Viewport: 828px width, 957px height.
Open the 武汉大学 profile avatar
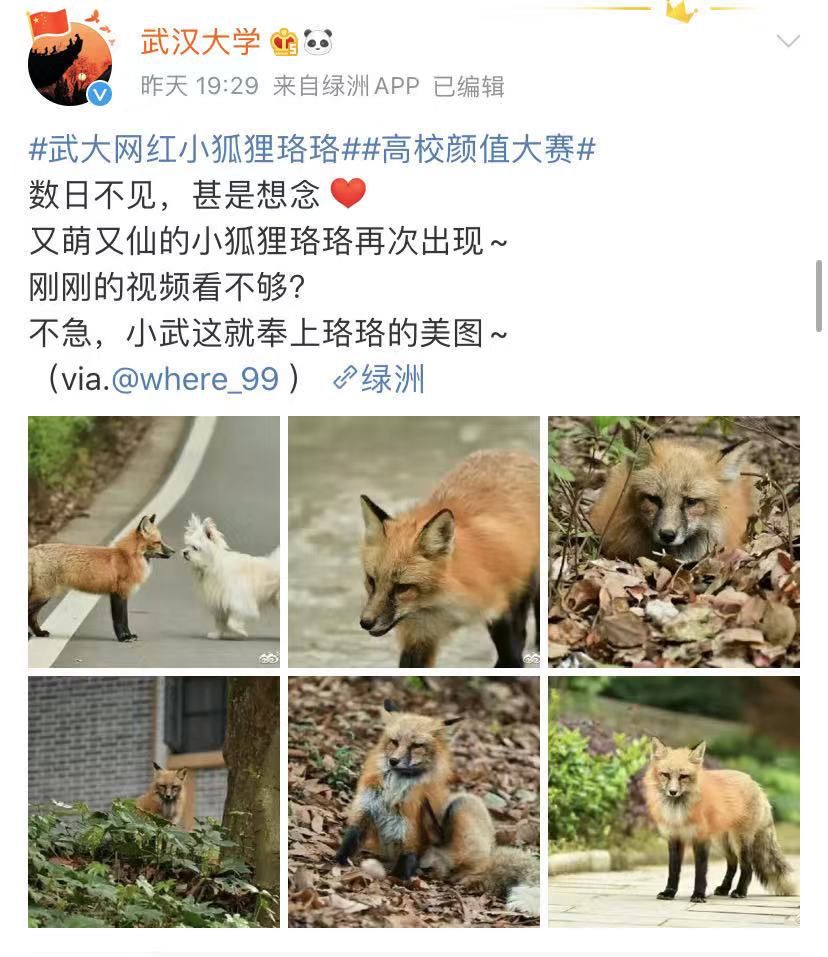coord(70,59)
